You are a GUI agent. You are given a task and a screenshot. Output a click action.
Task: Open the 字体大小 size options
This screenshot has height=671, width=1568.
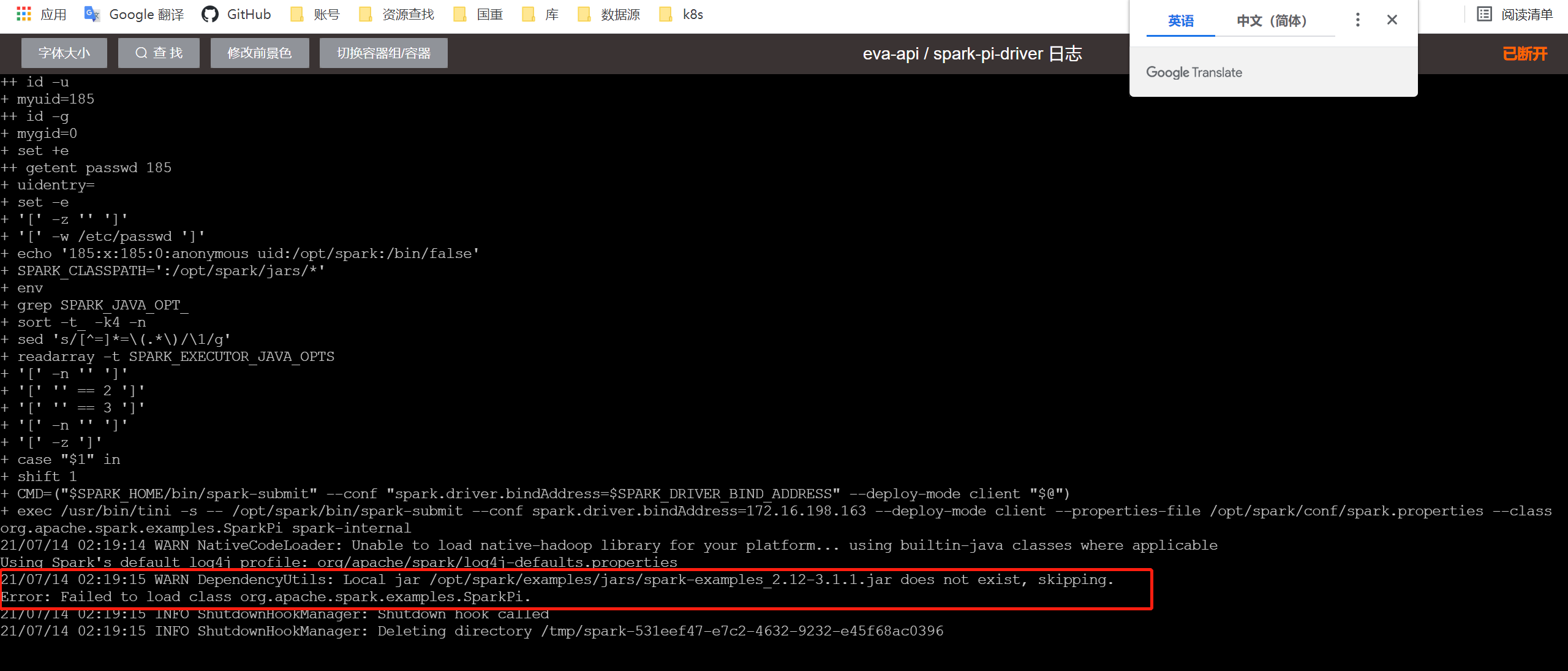click(64, 53)
